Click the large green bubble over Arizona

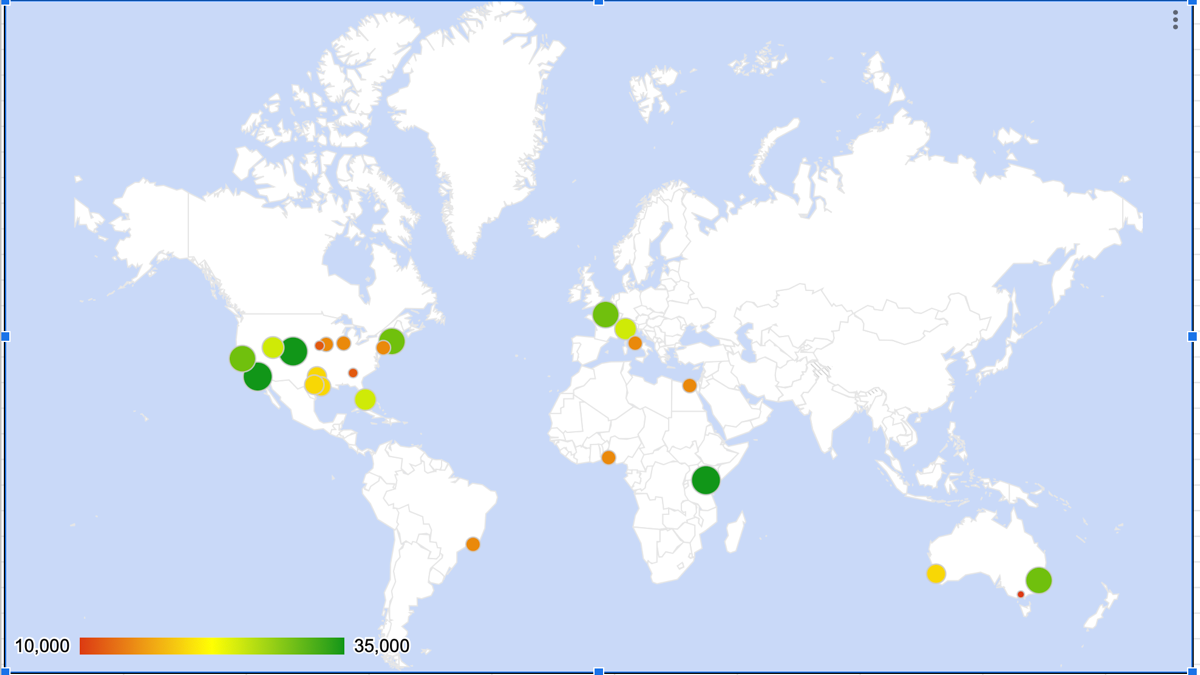point(293,352)
